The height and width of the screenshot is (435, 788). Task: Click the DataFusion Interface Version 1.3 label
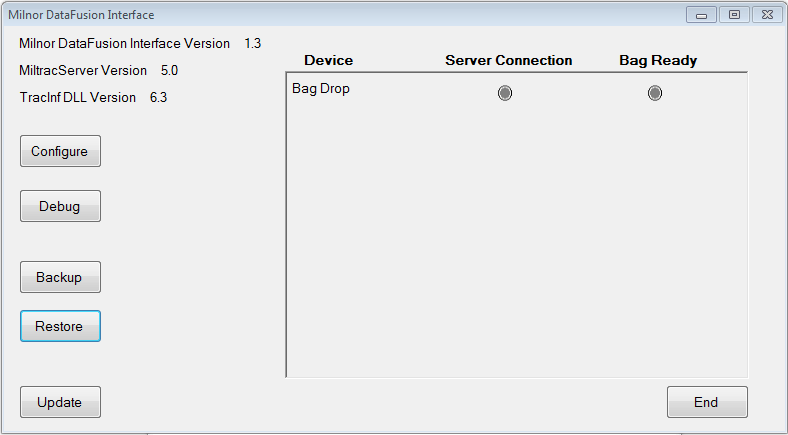(139, 44)
